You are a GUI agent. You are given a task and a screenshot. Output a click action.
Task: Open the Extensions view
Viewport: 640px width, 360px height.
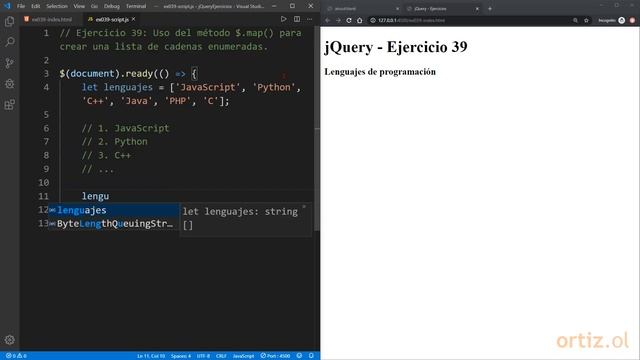(9, 104)
